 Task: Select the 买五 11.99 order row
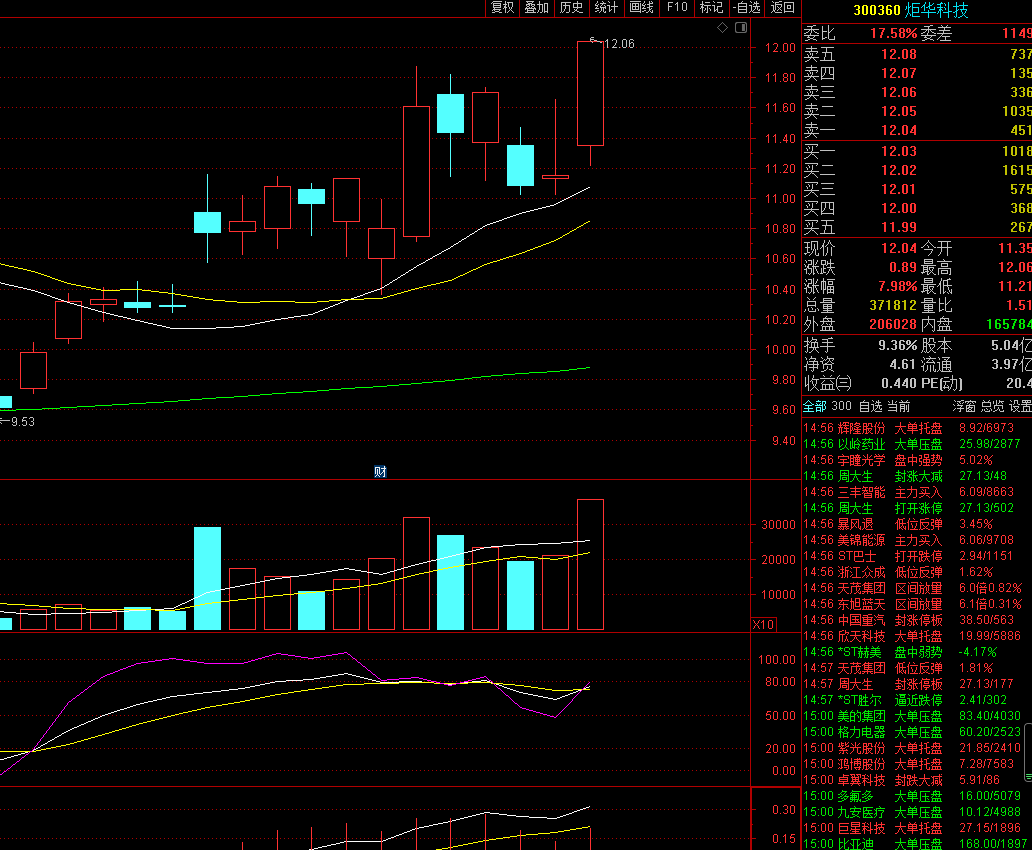click(x=917, y=228)
